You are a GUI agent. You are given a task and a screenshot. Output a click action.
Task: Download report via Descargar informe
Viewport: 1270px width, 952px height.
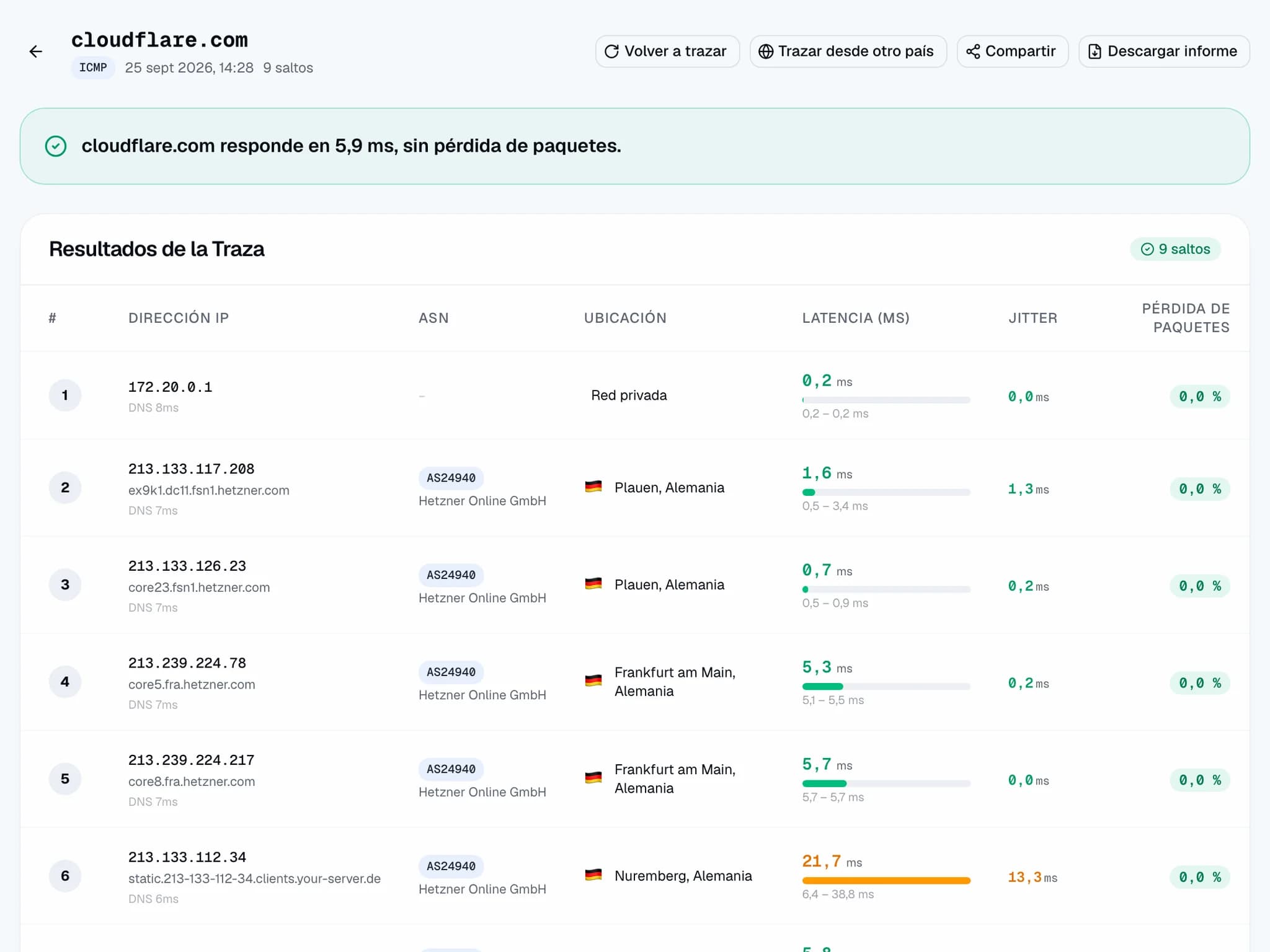tap(1163, 51)
